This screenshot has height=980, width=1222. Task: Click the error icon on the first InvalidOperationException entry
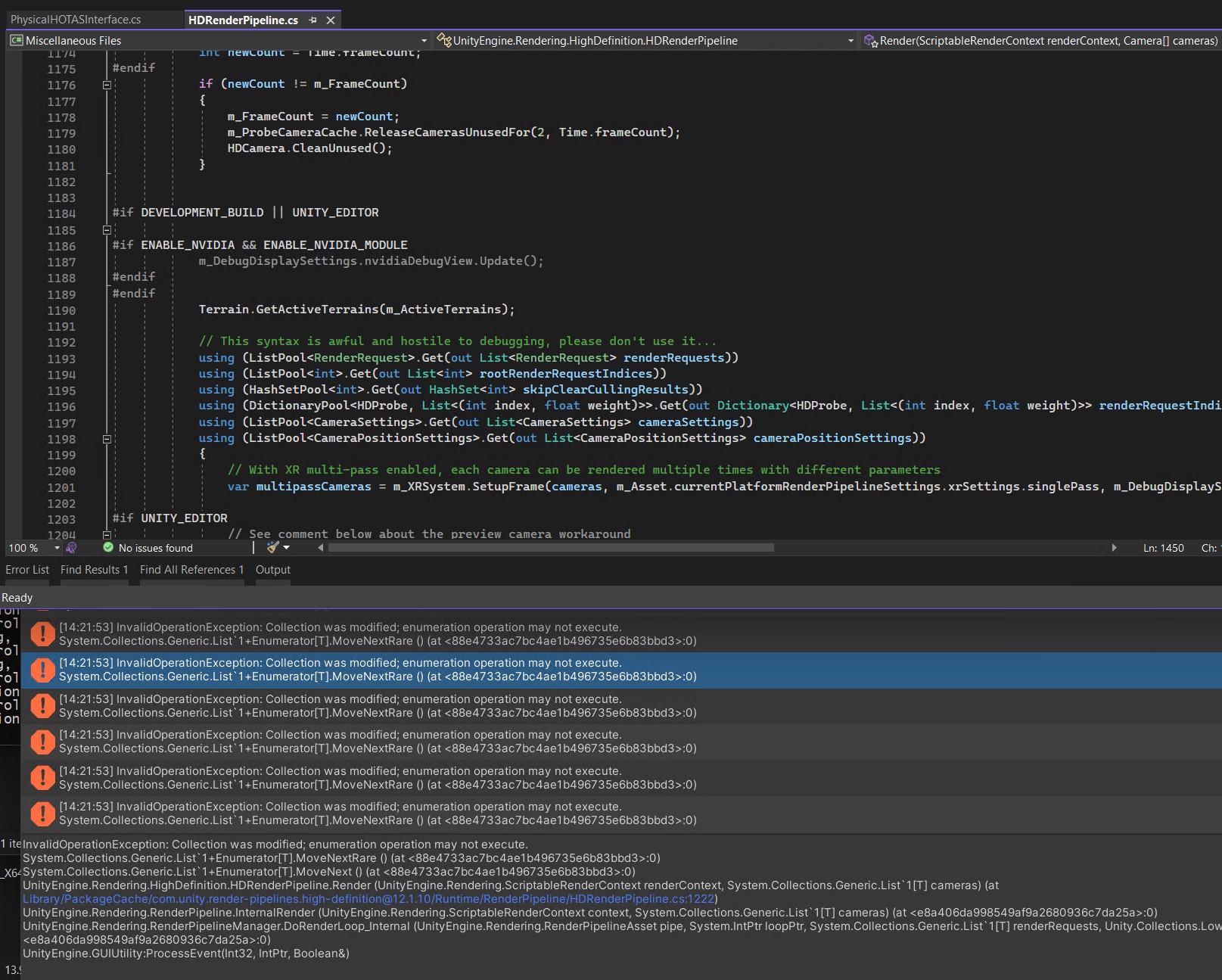(x=42, y=634)
